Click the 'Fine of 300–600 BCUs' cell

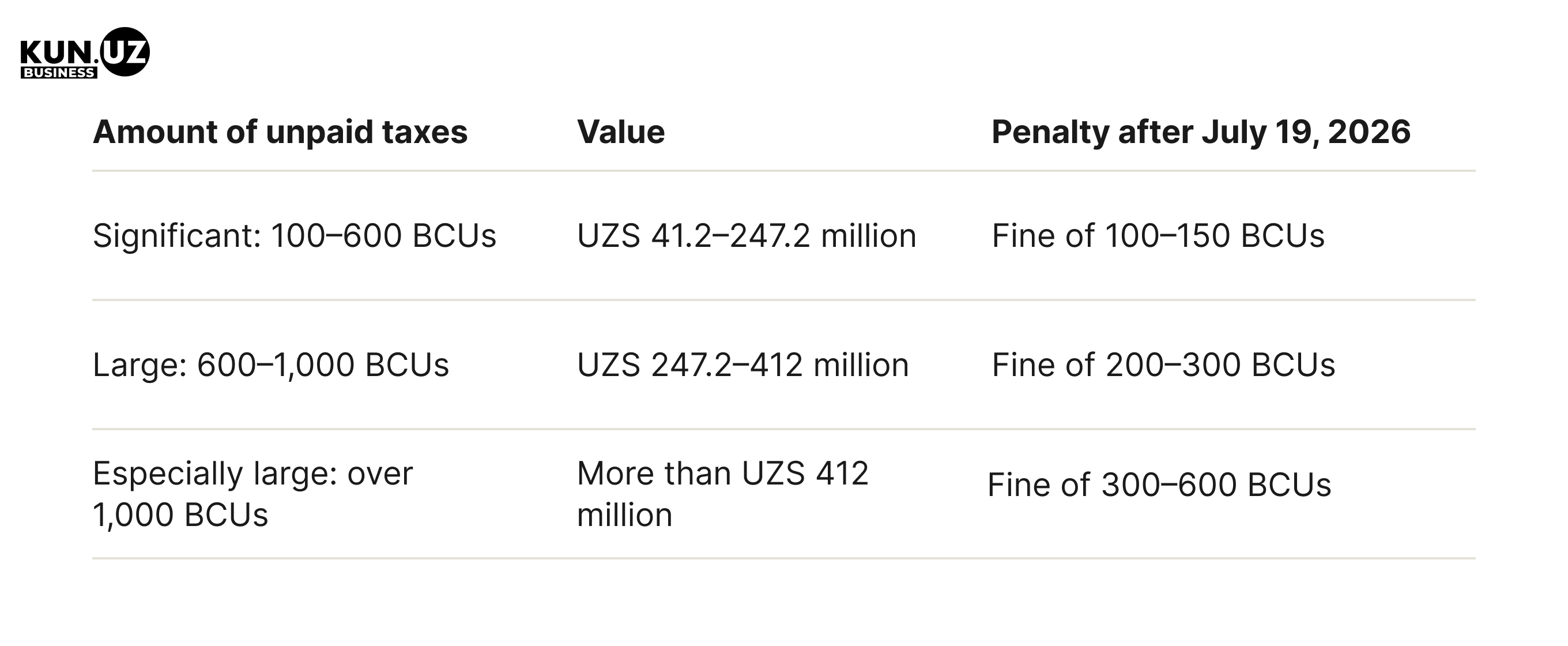coord(1159,484)
